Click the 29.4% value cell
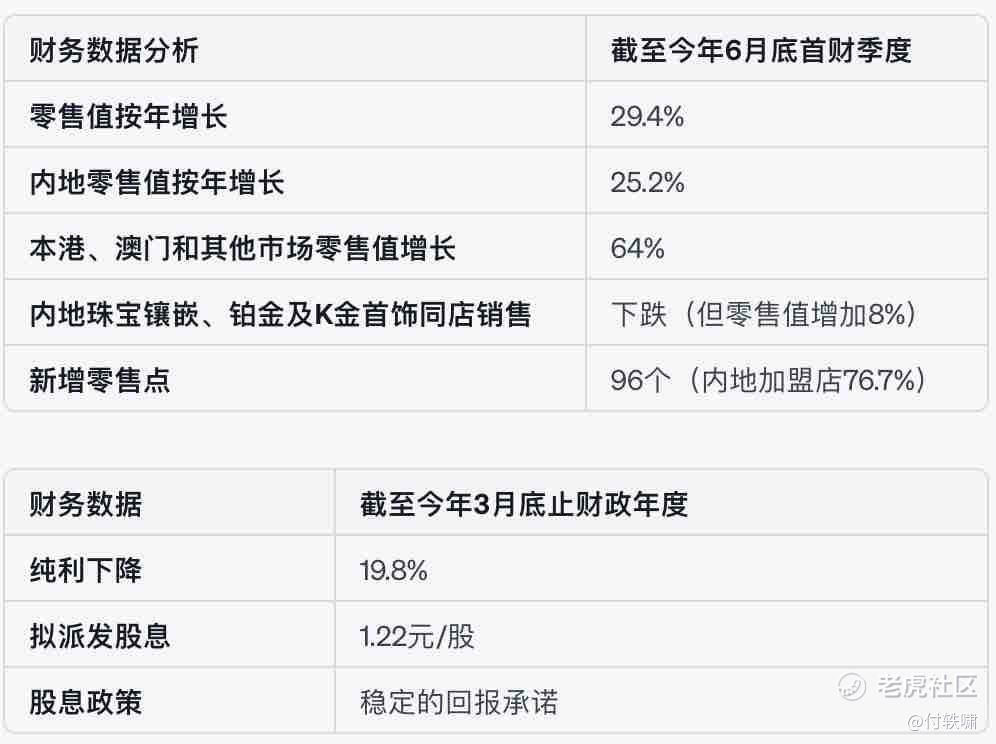Image resolution: width=996 pixels, height=744 pixels. 647,116
